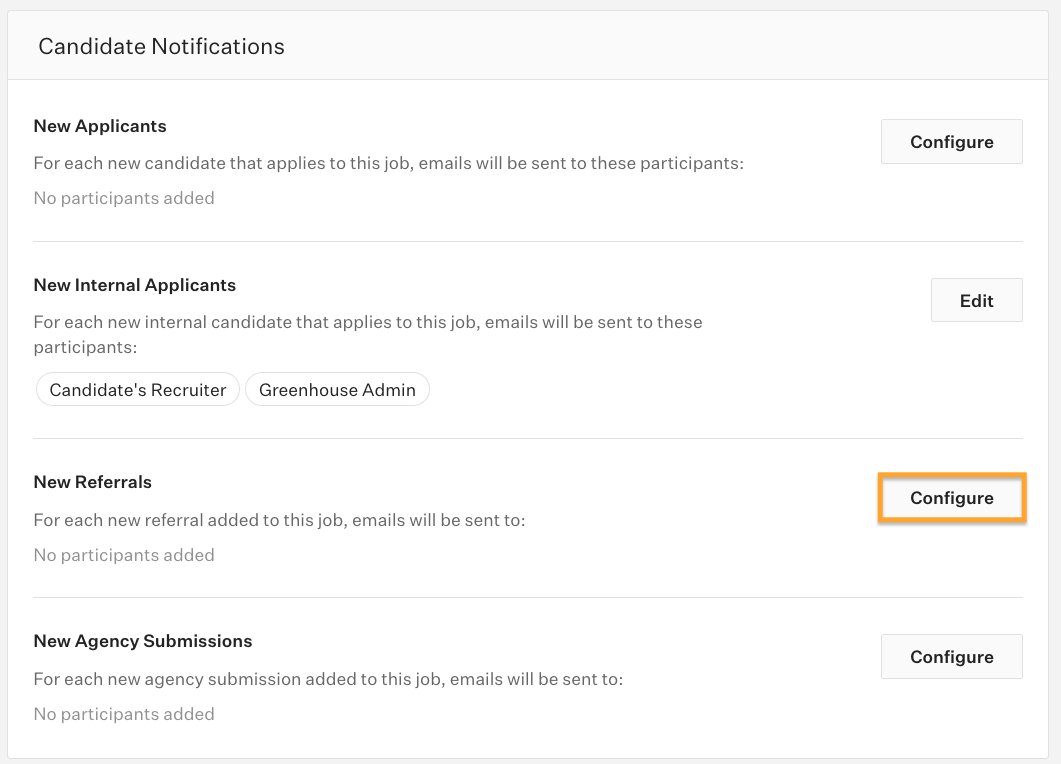The height and width of the screenshot is (764, 1061).
Task: Click the description about new agency submissions
Action: [x=328, y=679]
